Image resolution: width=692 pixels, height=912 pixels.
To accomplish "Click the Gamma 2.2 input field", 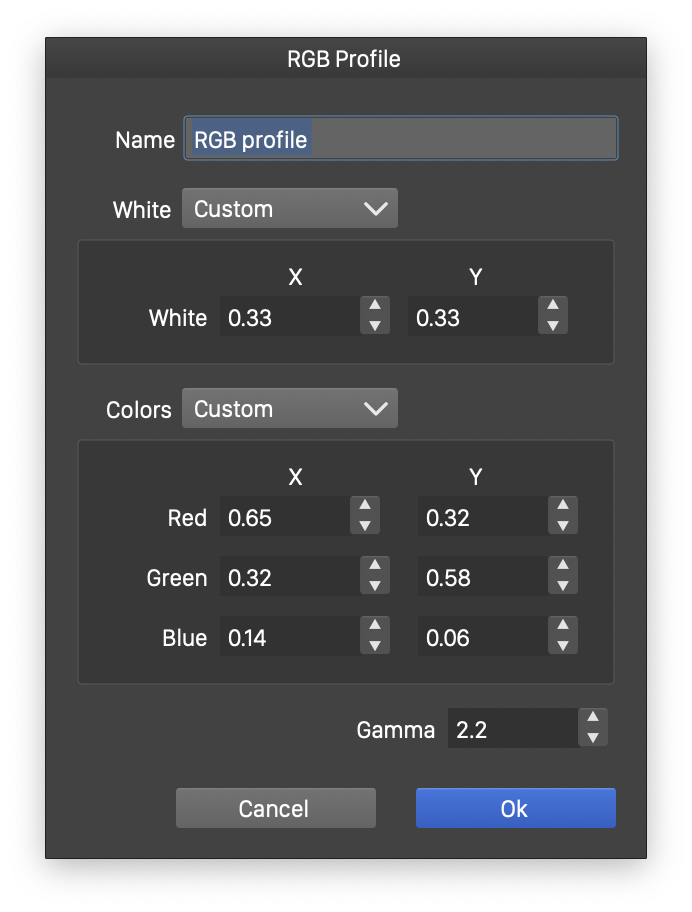I will pos(510,729).
